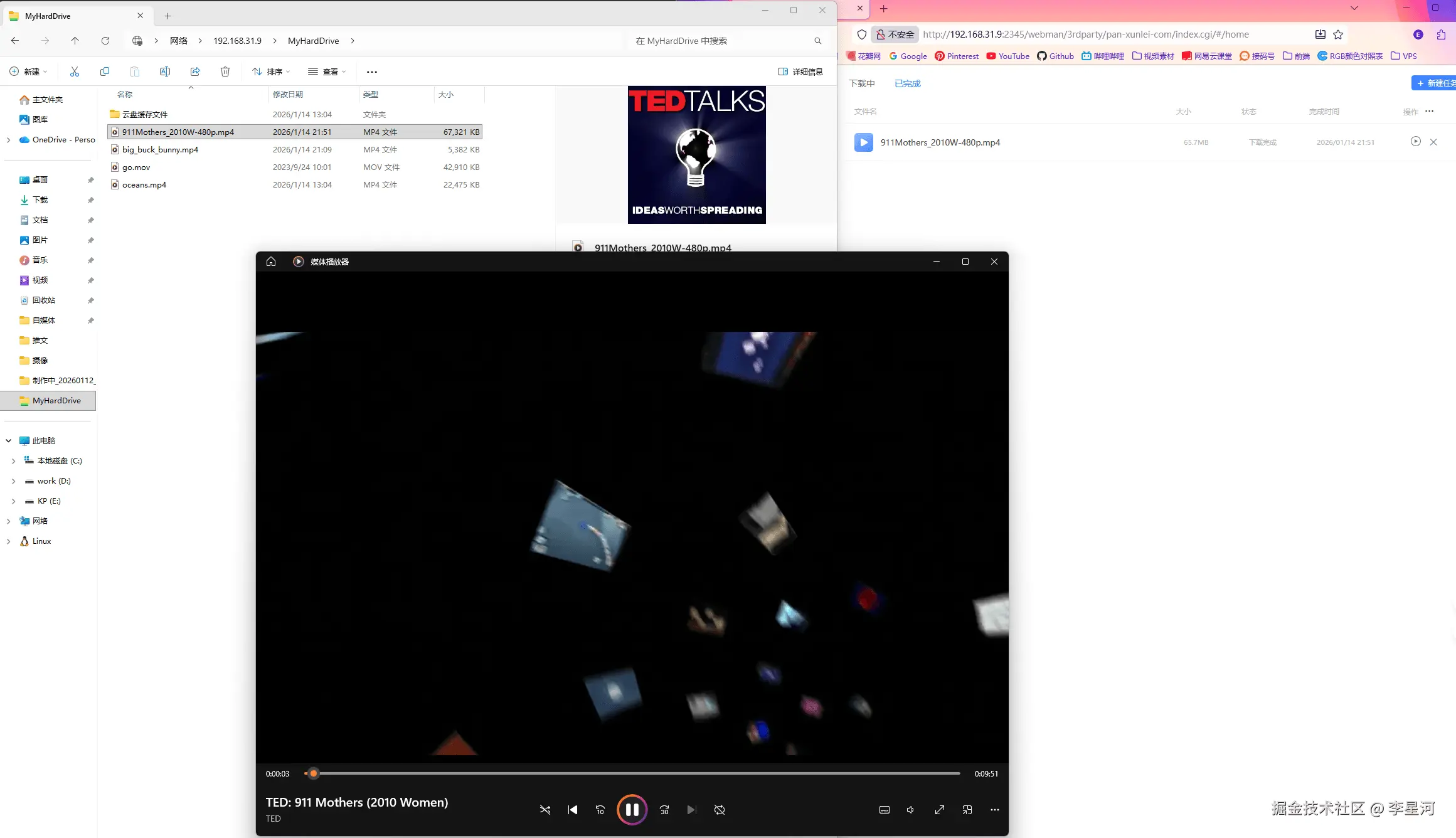Mute the media player volume
Image resolution: width=1456 pixels, height=838 pixels.
click(x=911, y=810)
